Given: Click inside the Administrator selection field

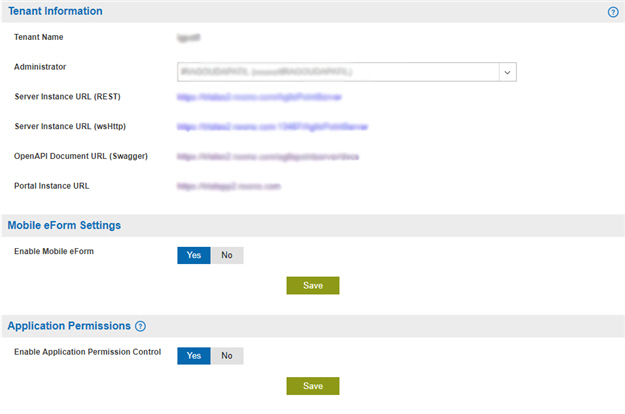Looking at the screenshot, I should [x=338, y=72].
